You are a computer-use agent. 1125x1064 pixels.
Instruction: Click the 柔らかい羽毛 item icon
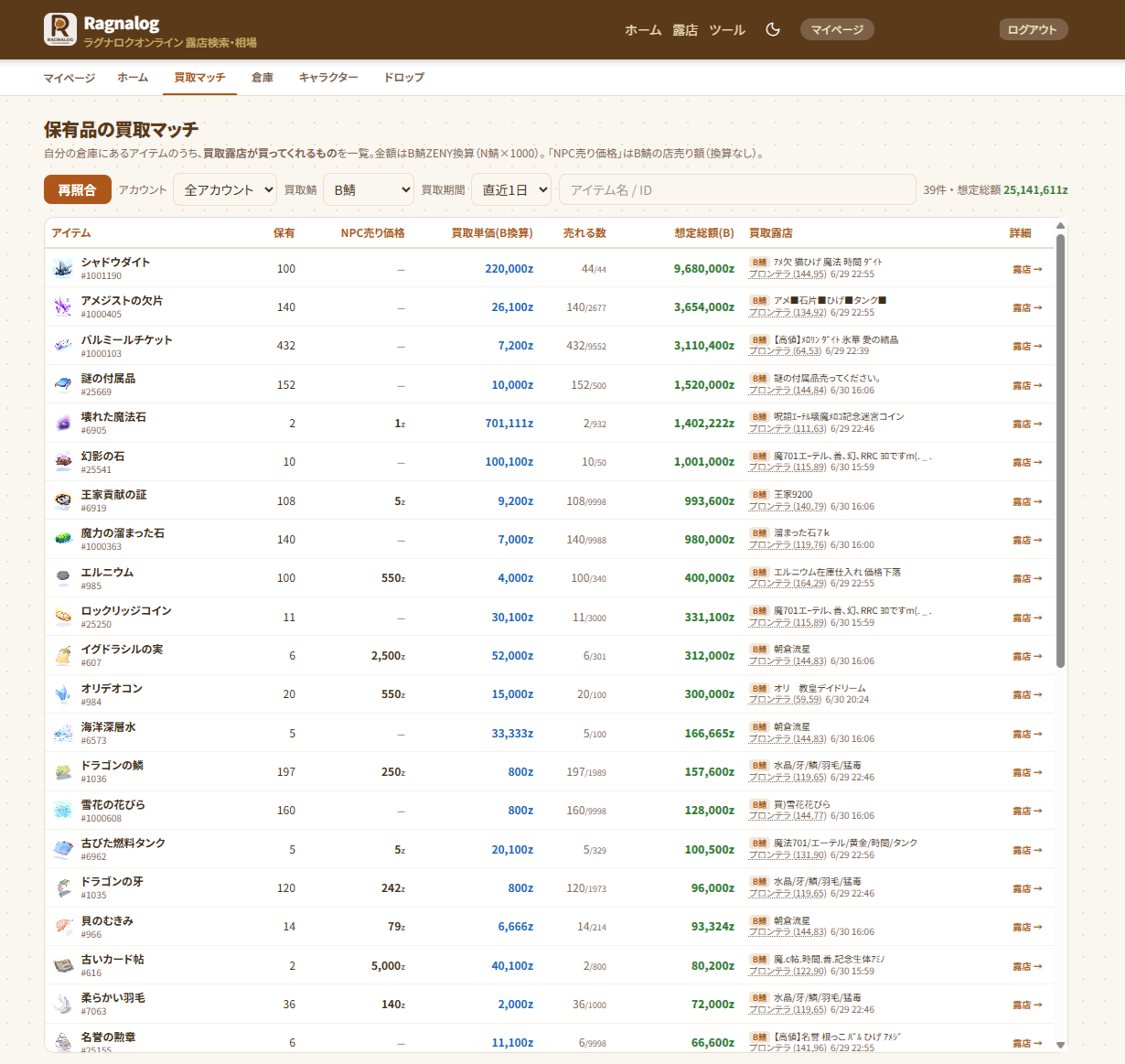pyautogui.click(x=63, y=1005)
